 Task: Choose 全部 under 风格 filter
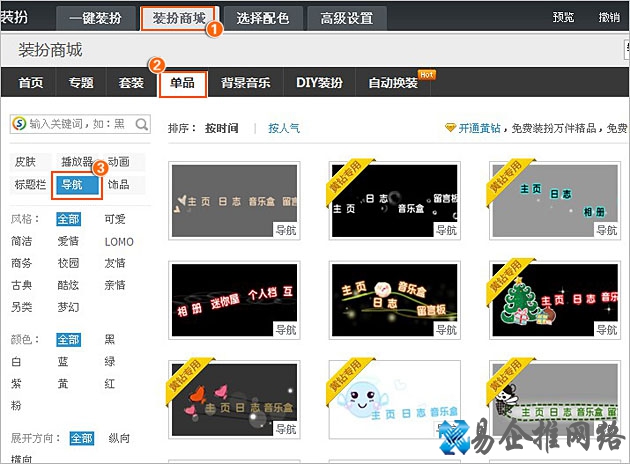pos(68,219)
